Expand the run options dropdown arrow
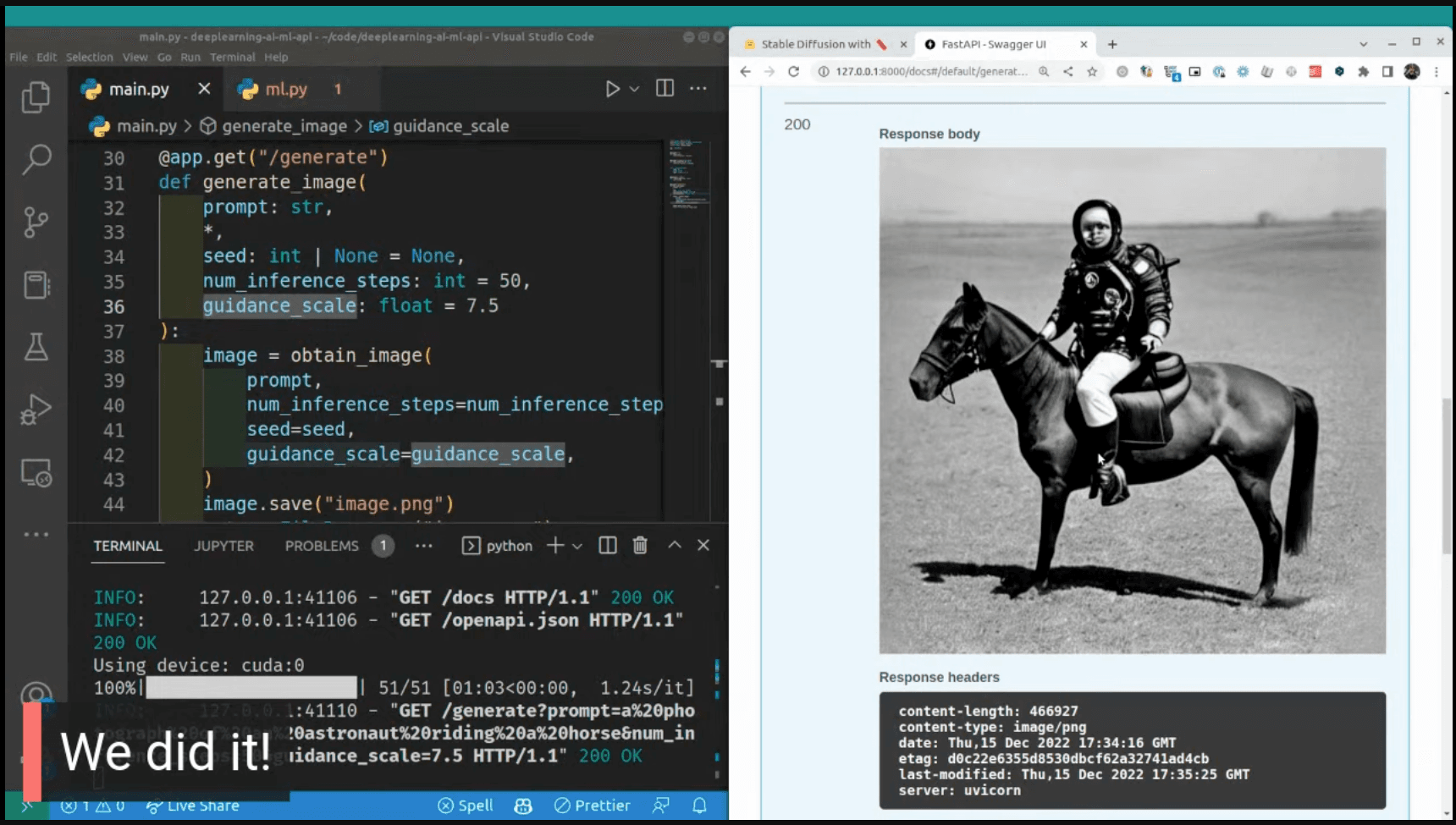The width and height of the screenshot is (1456, 825). click(634, 89)
